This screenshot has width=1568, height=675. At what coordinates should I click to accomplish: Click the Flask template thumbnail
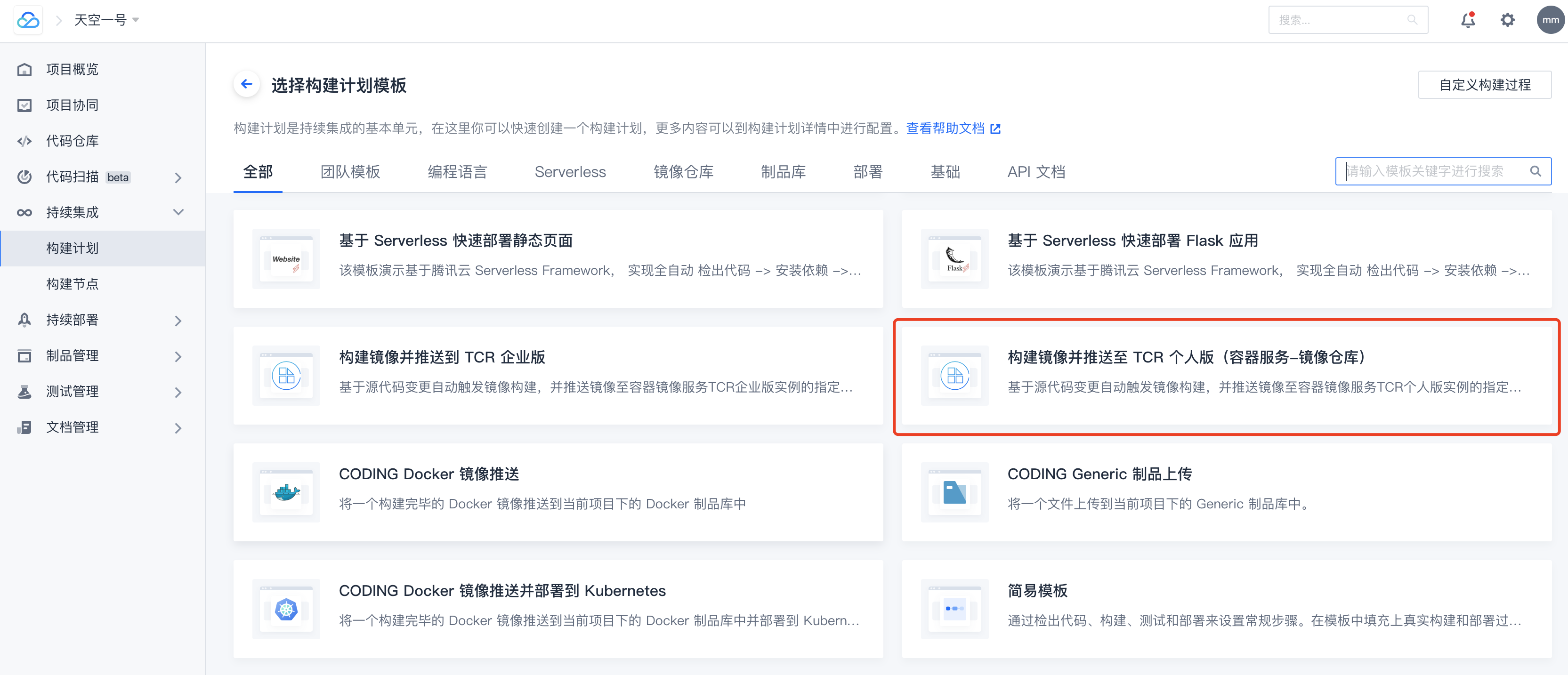pyautogui.click(x=954, y=259)
